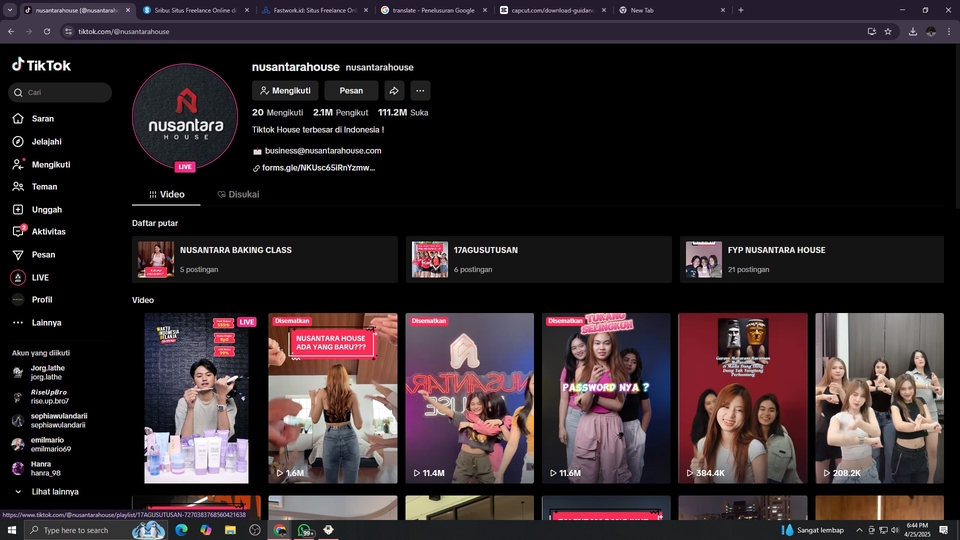Click the taskbar search box

95,530
